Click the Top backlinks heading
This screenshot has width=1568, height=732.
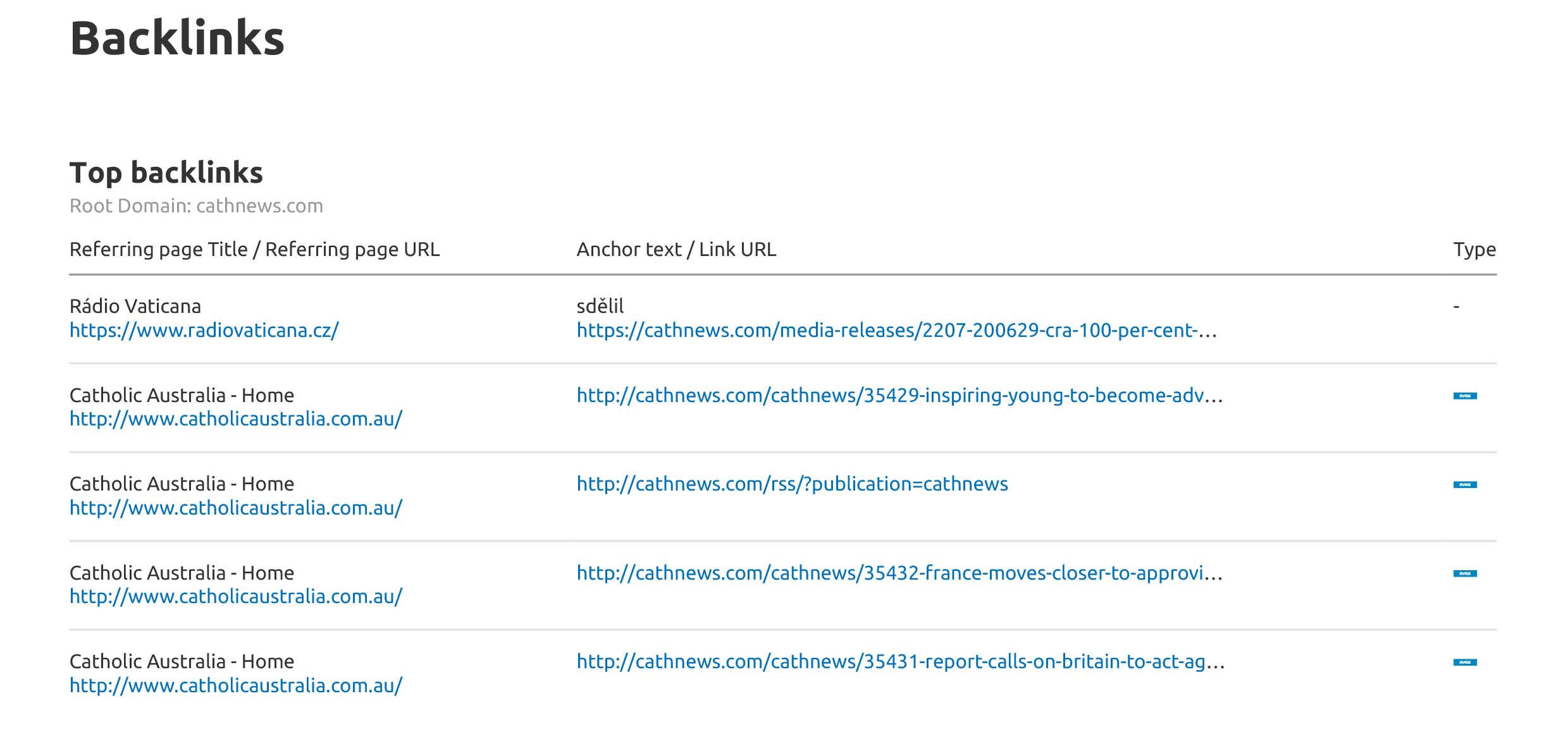tap(166, 173)
